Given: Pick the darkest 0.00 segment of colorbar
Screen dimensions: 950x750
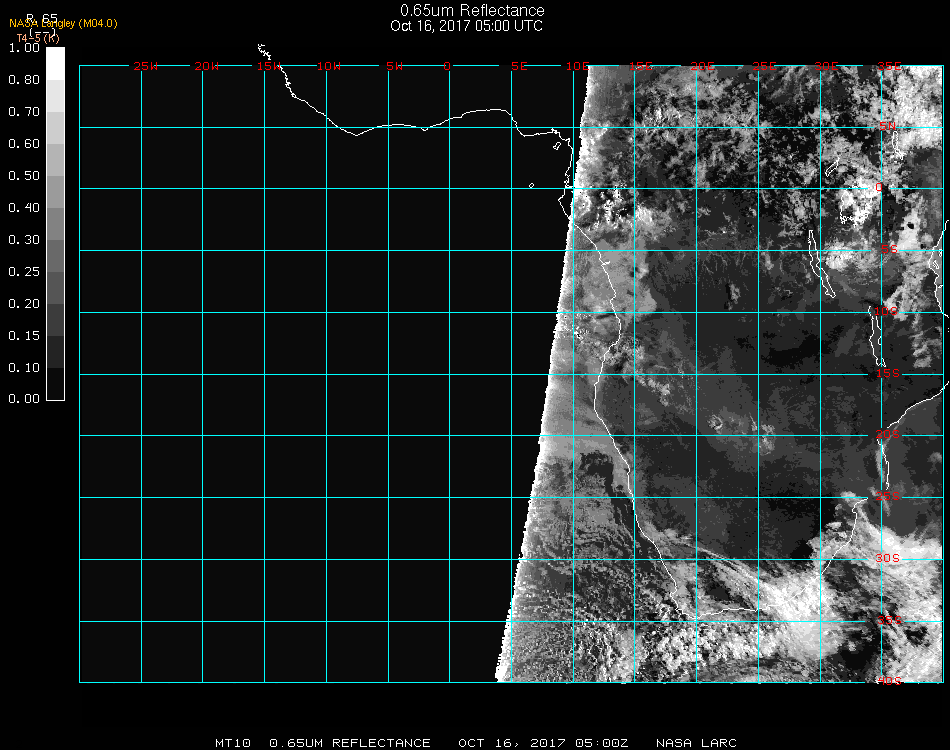Looking at the screenshot, I should pos(55,390).
